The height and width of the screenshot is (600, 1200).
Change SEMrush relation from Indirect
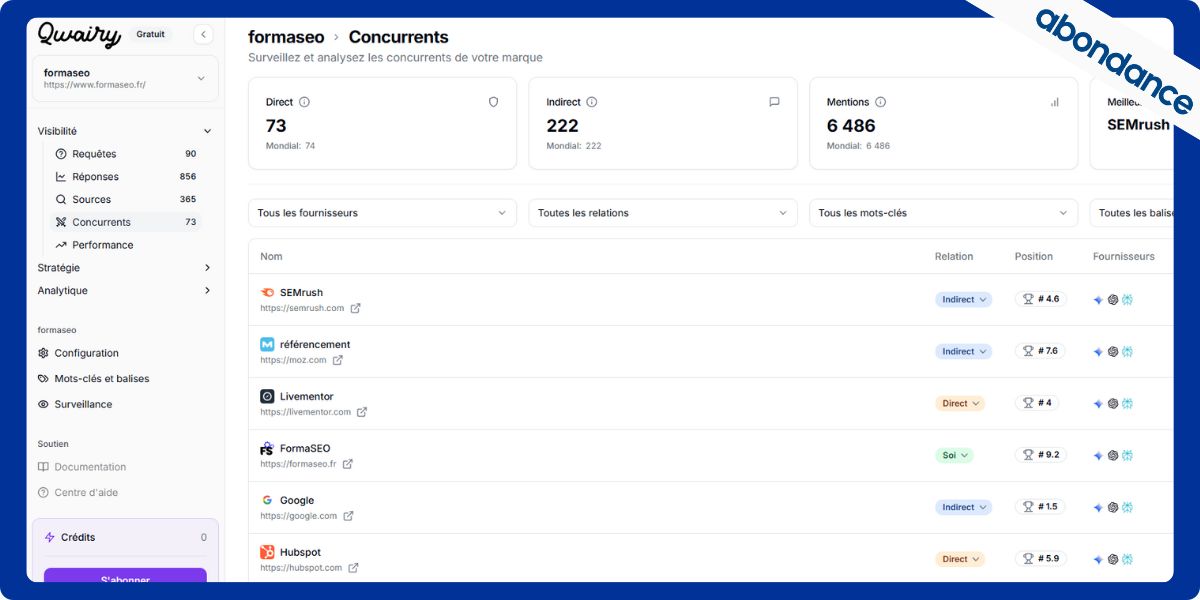pos(964,299)
